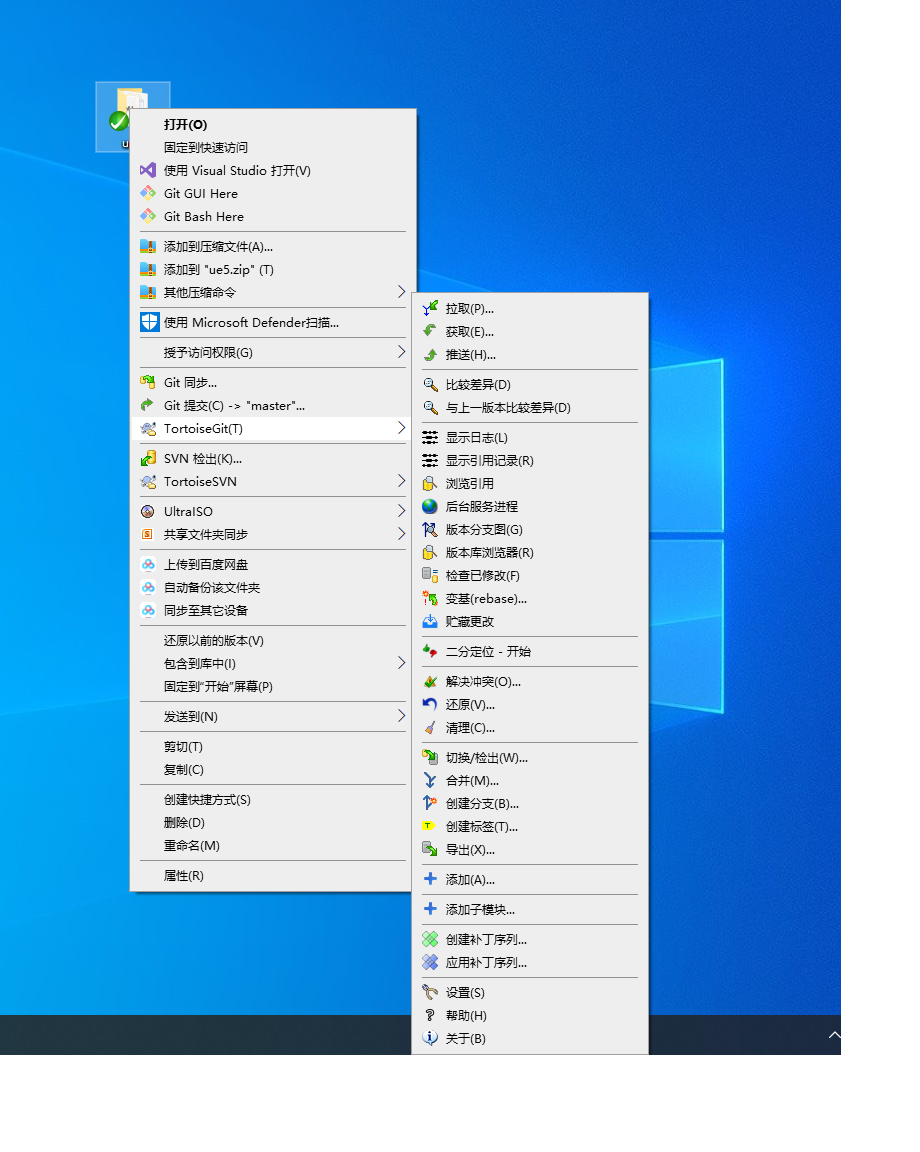This screenshot has height=1152, width=920.
Task: Select Git Bash Here
Action: coord(270,217)
